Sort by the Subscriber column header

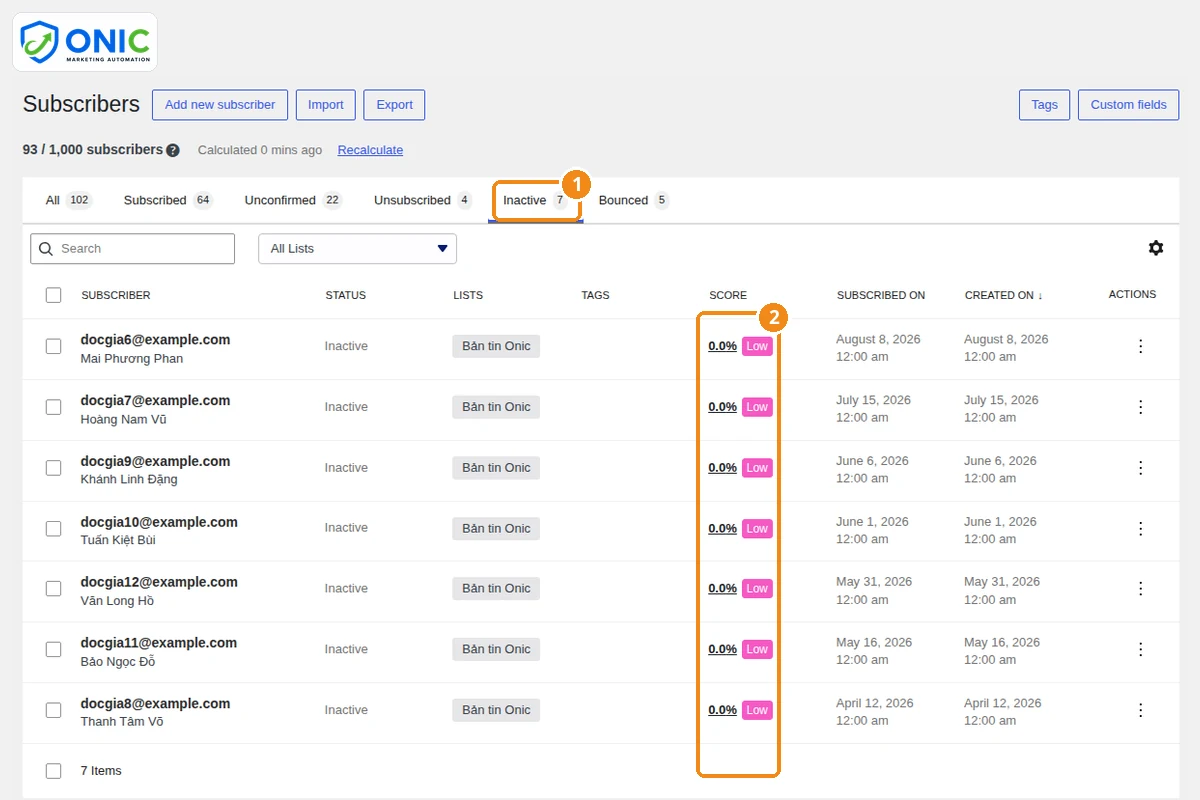[x=116, y=295]
